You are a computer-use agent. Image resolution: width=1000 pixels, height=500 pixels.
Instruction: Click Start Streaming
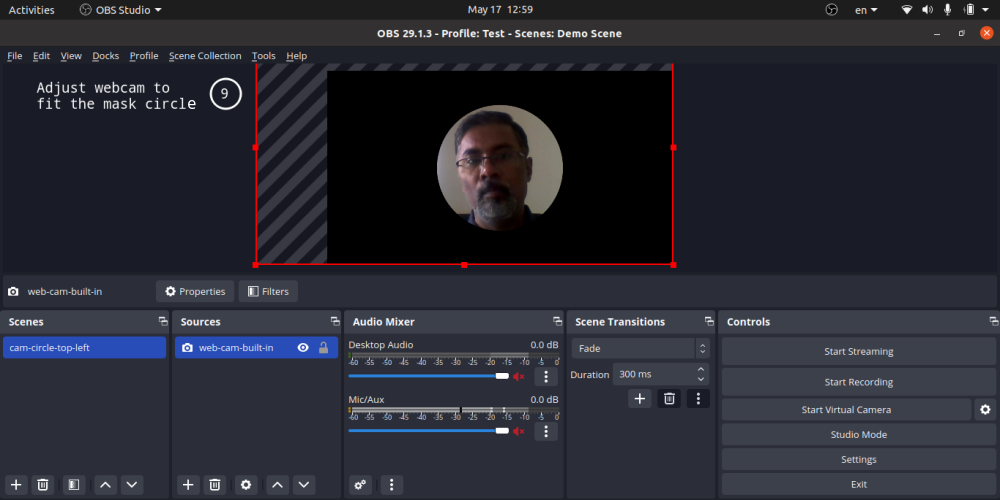pyautogui.click(x=858, y=351)
